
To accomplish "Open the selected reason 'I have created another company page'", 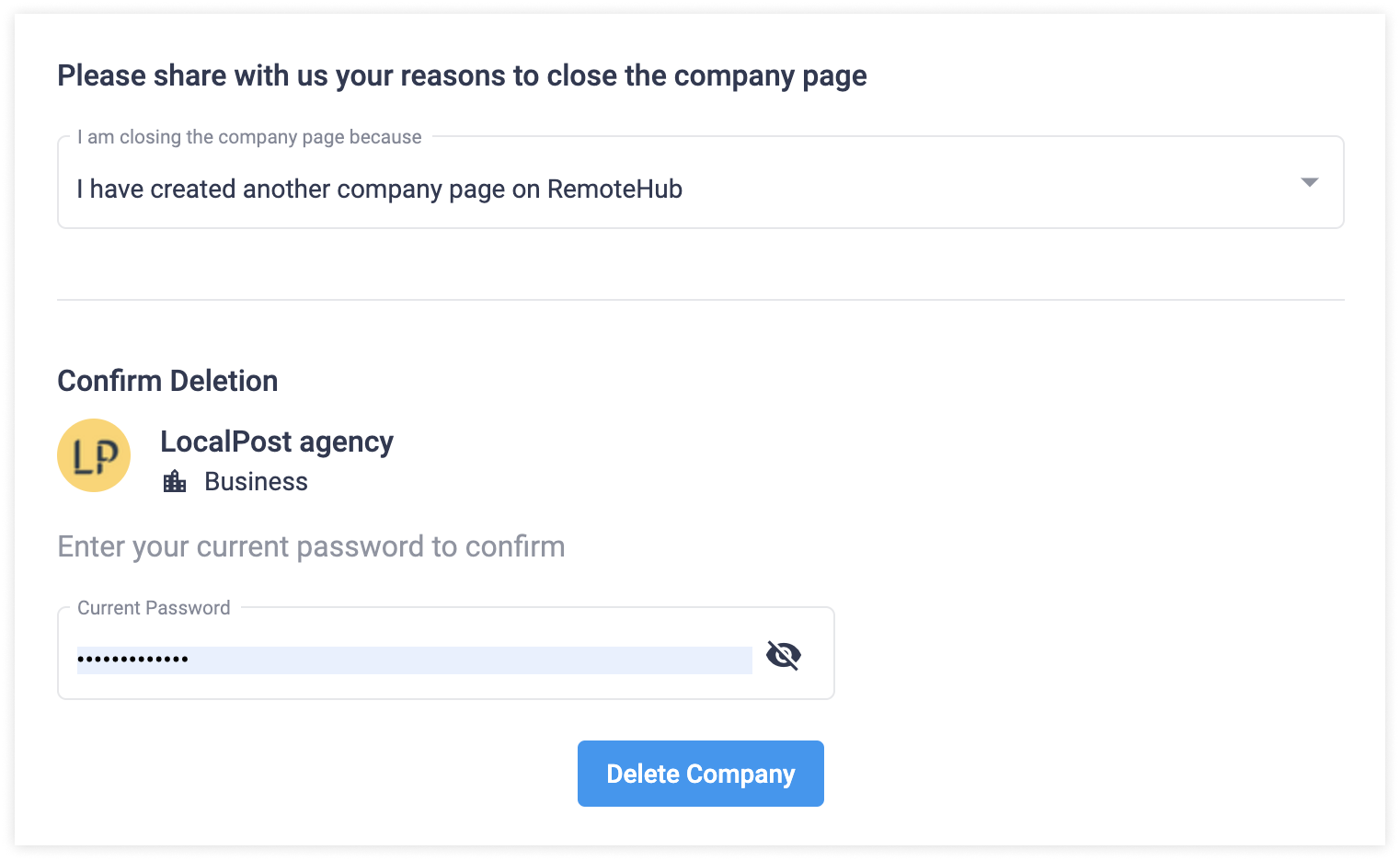I will pyautogui.click(x=379, y=189).
